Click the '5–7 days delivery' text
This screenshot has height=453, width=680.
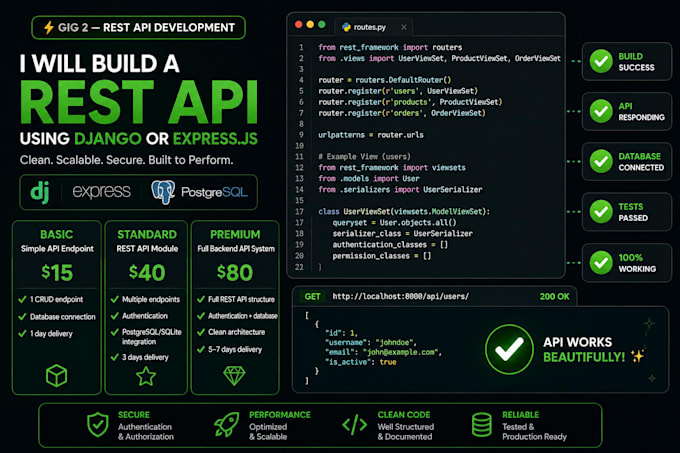click(x=235, y=349)
